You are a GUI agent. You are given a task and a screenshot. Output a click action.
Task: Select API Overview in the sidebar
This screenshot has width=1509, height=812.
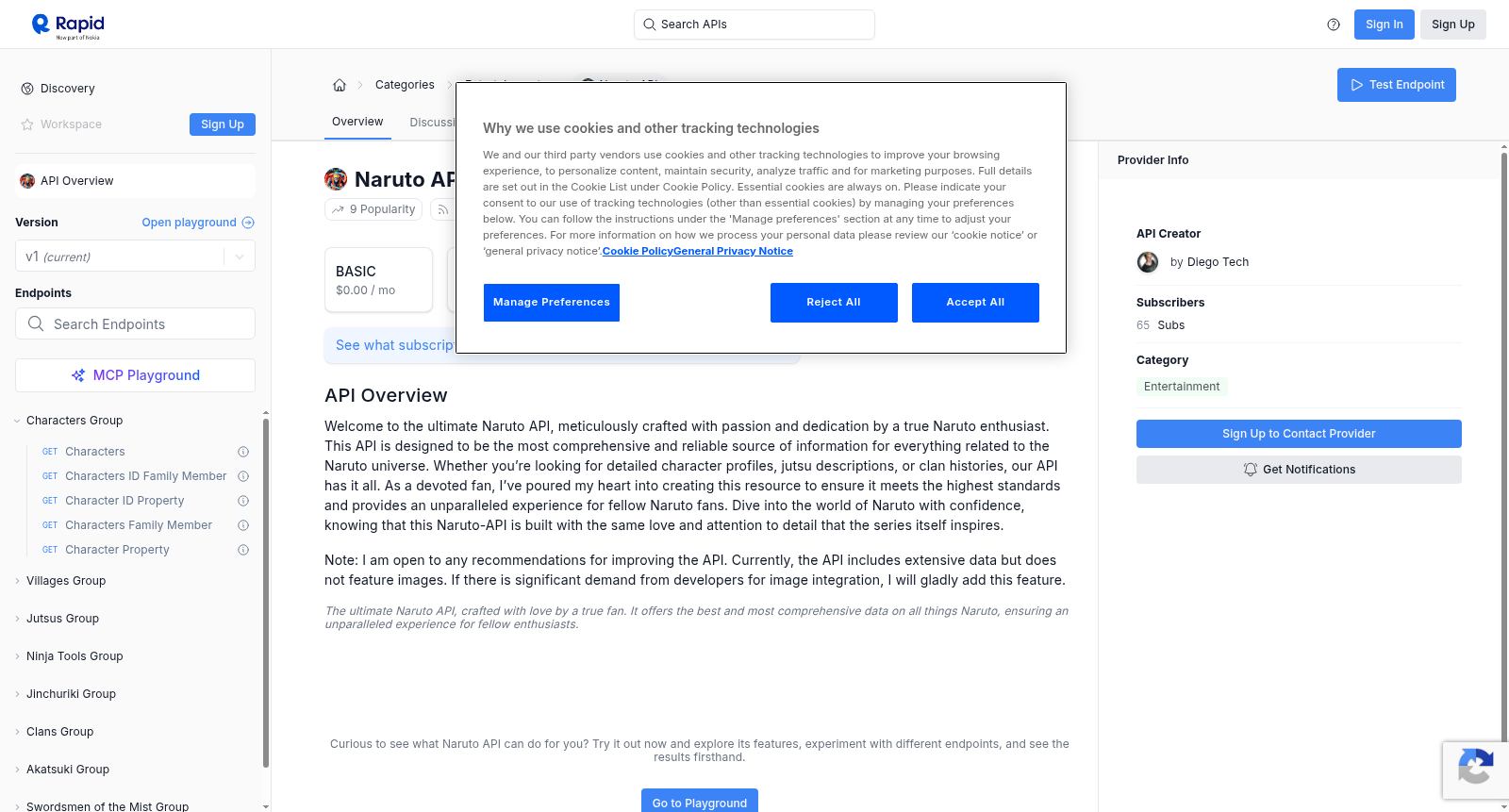(135, 181)
